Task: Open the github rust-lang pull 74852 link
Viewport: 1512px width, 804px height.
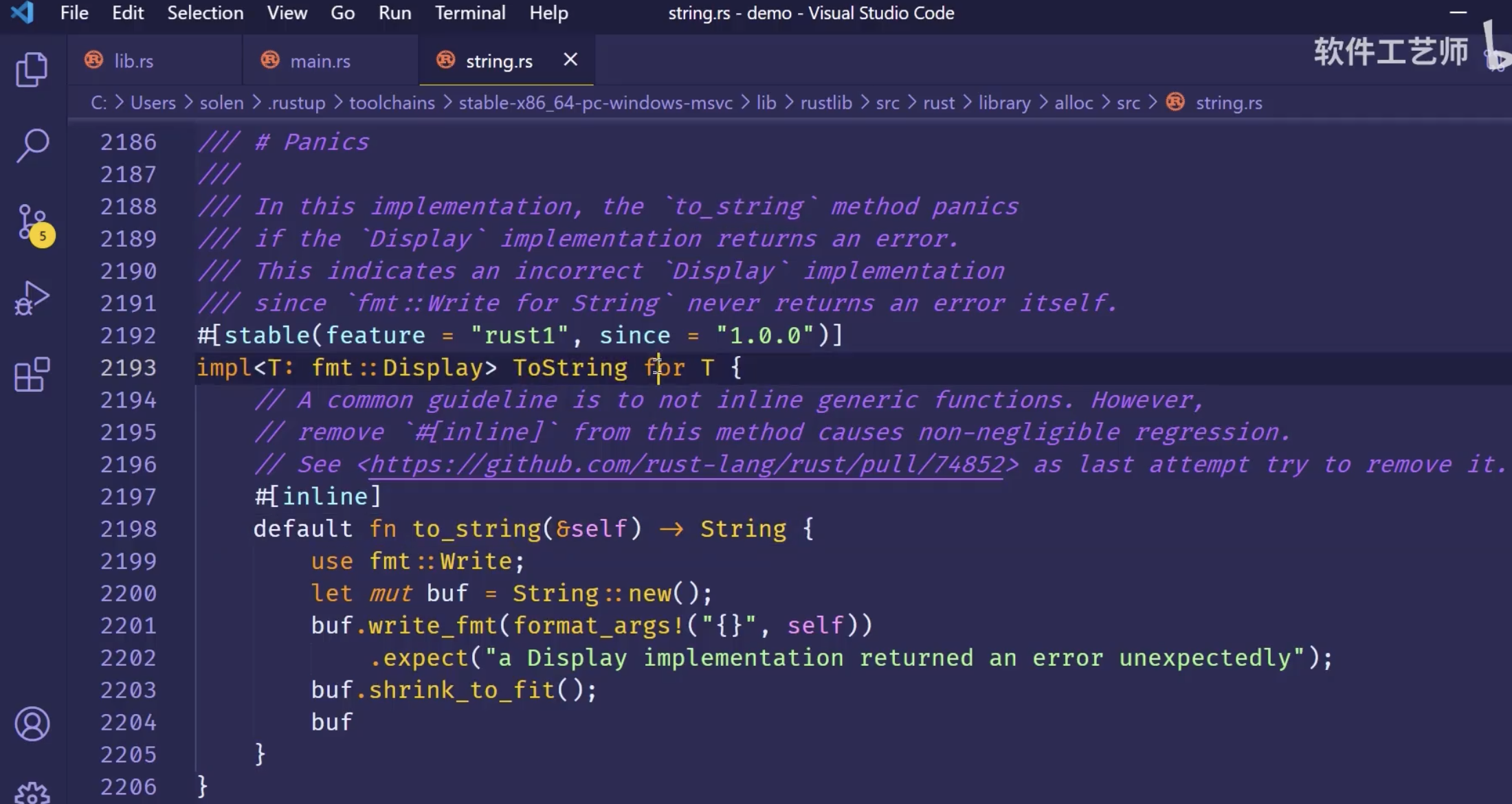Action: pyautogui.click(x=686, y=465)
